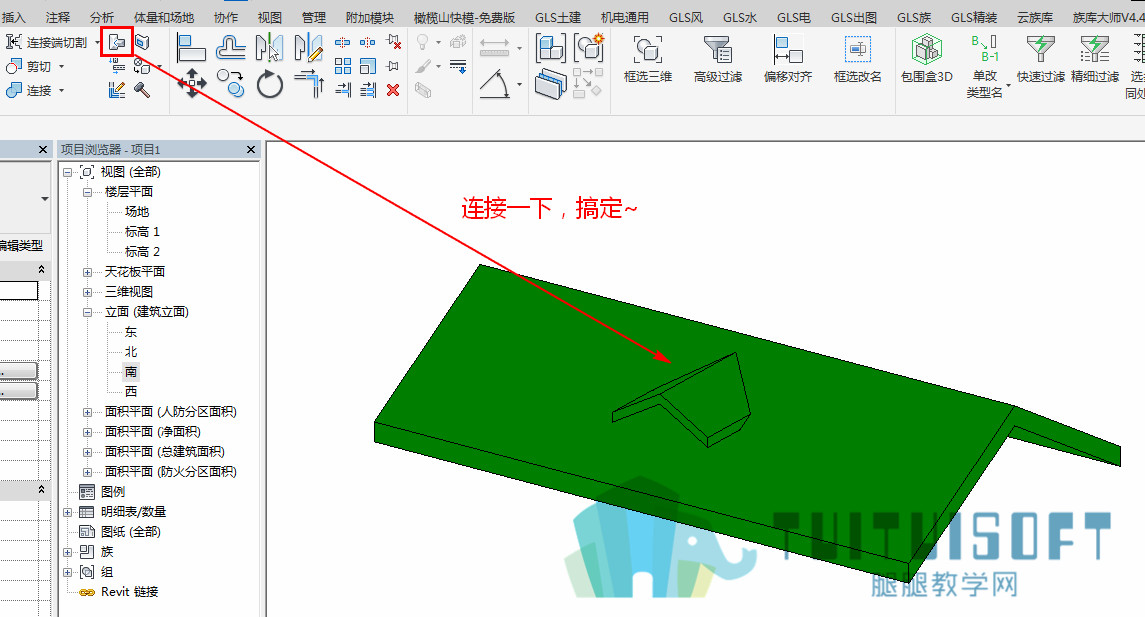Viewport: 1145px width, 617px height.
Task: Activate the Move tool
Action: pyautogui.click(x=191, y=83)
